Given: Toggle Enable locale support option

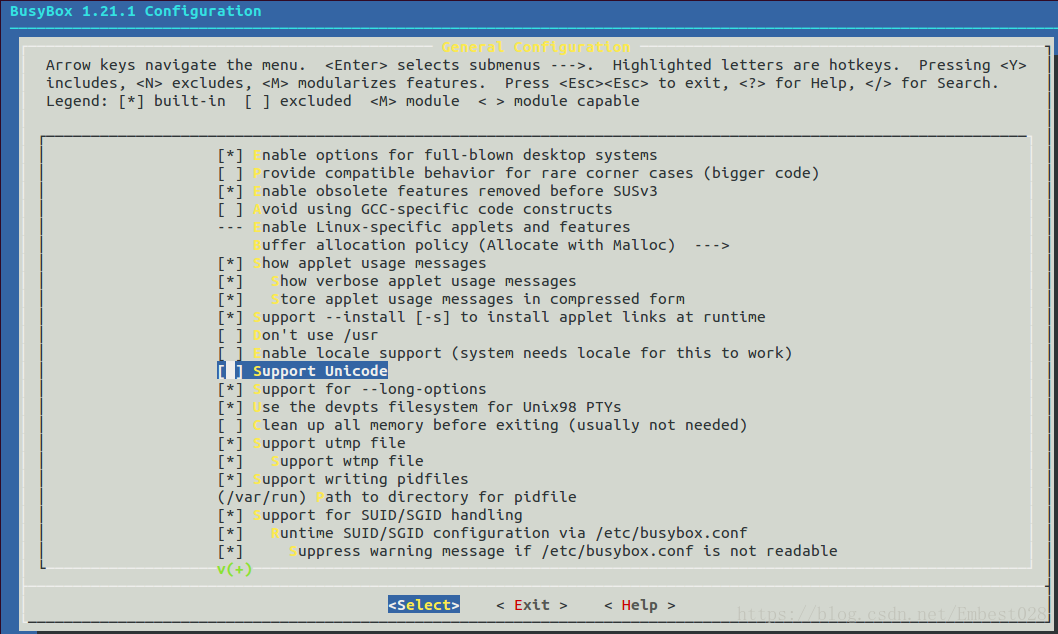Looking at the screenshot, I should [x=505, y=353].
